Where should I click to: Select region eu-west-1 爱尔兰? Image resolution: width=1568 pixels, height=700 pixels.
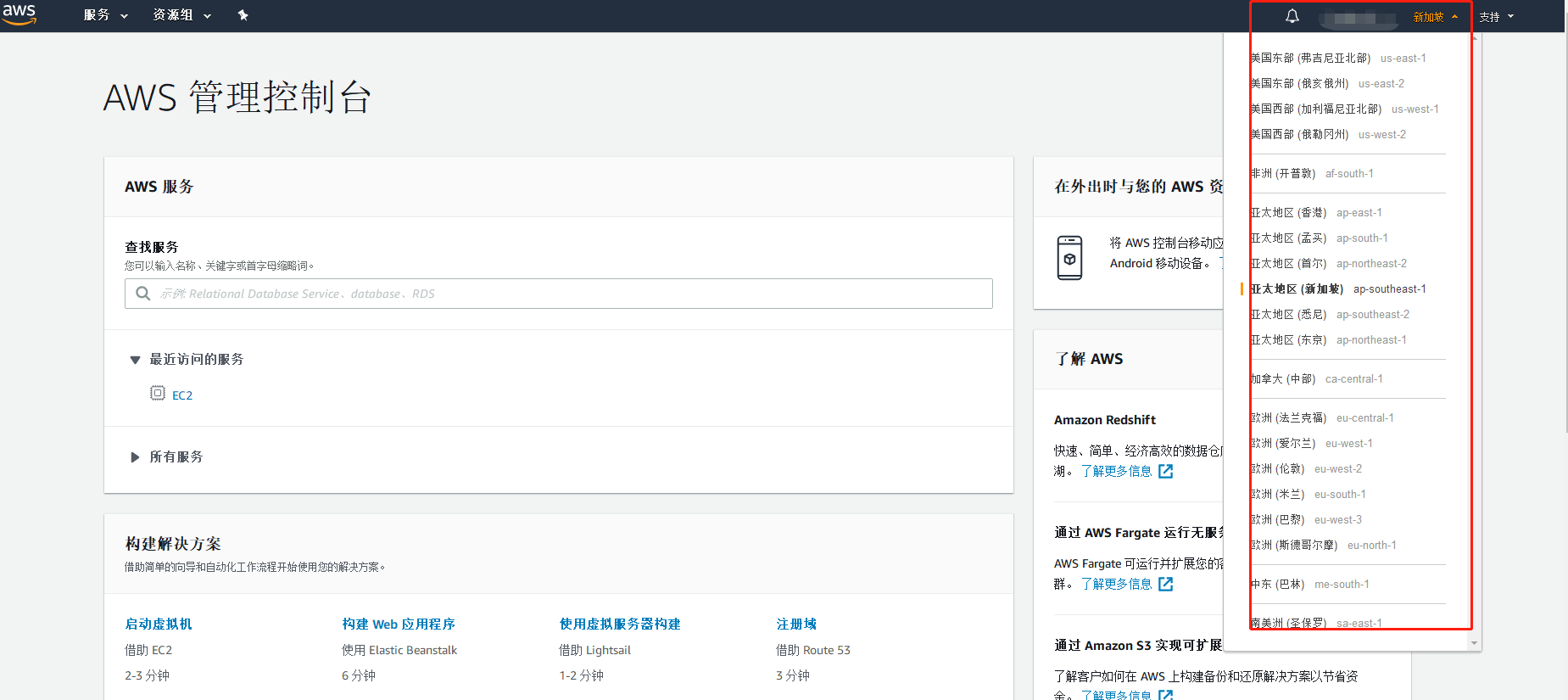pos(1311,444)
